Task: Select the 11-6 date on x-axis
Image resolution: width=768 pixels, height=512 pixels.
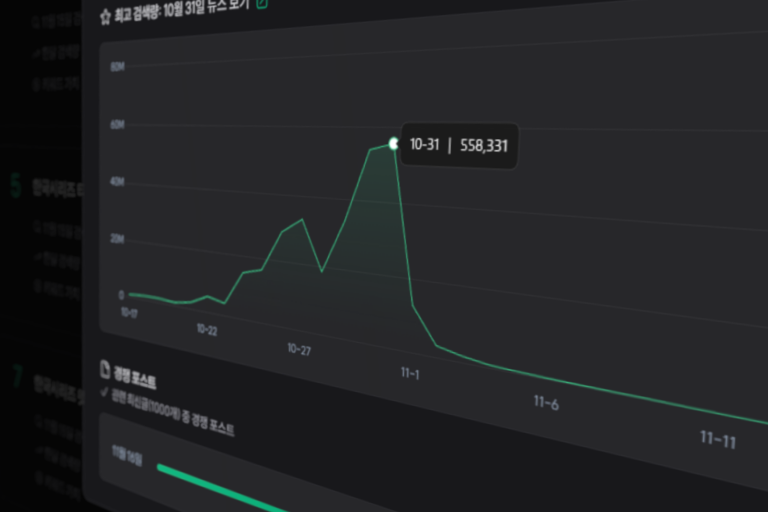Action: (x=545, y=402)
